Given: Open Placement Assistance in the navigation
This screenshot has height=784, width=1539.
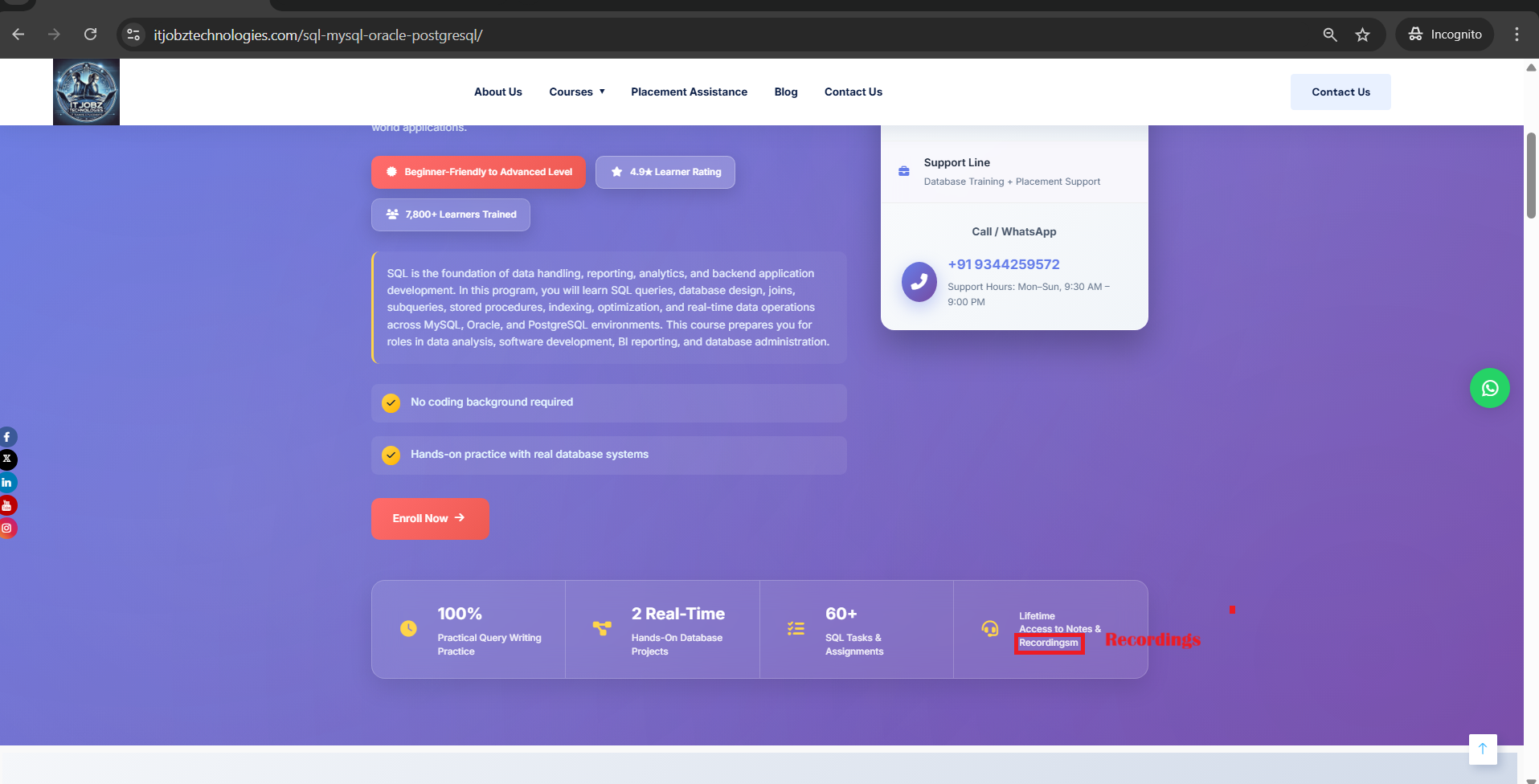Looking at the screenshot, I should pyautogui.click(x=689, y=92).
